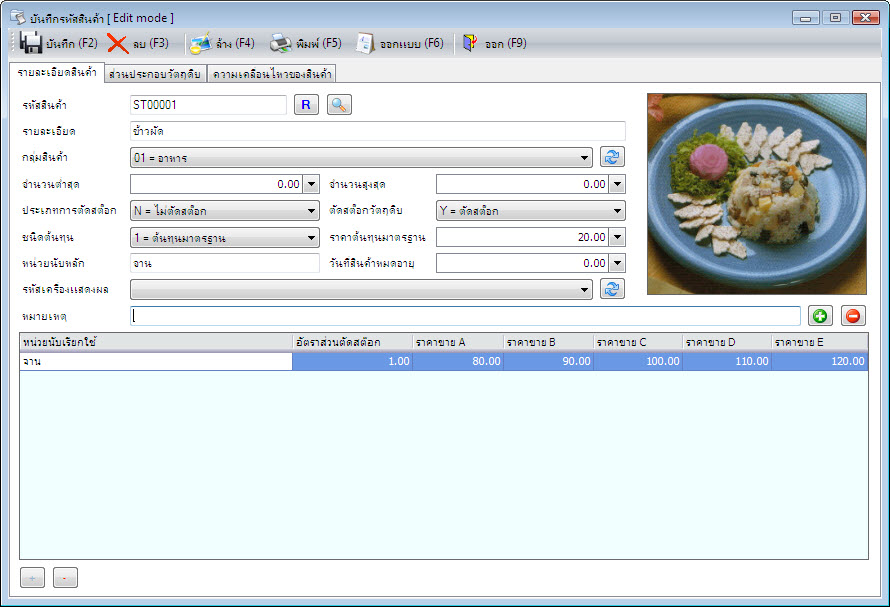Click the plus button below the unit grid

tap(32, 578)
